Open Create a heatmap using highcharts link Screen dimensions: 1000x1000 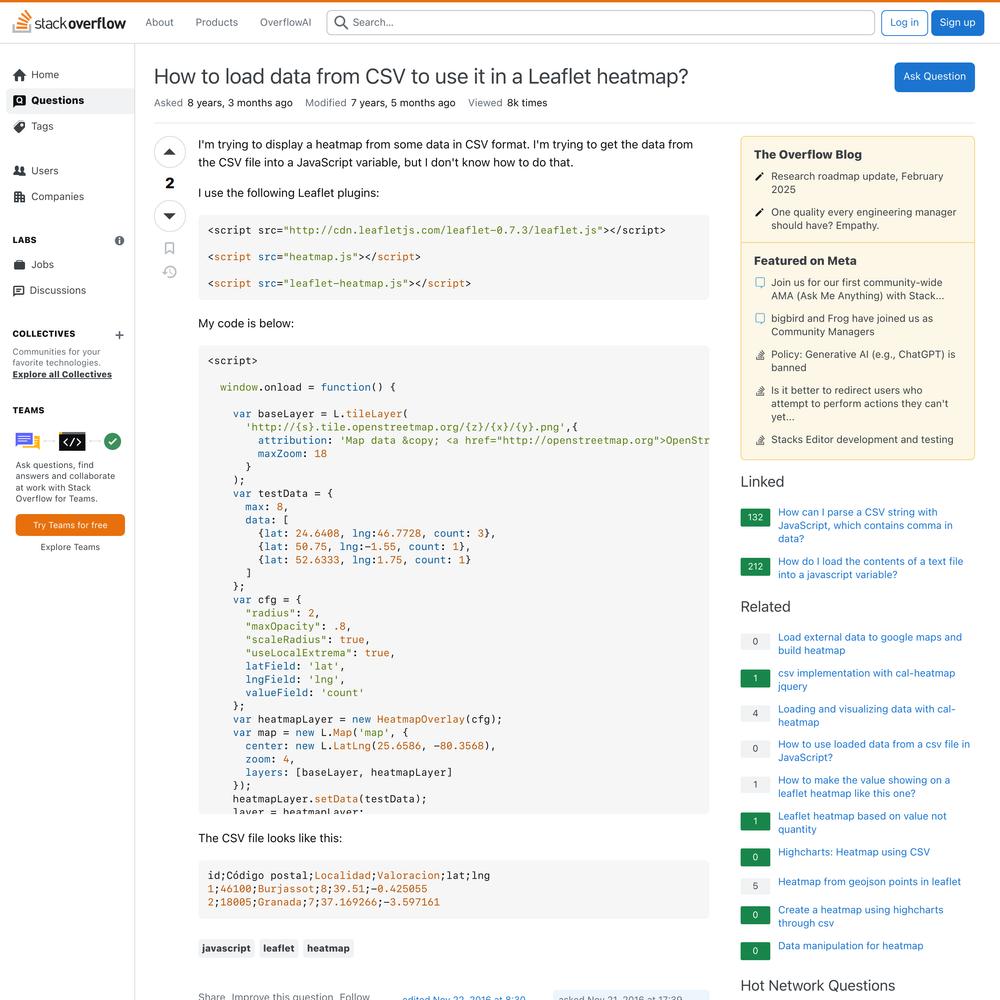860,916
